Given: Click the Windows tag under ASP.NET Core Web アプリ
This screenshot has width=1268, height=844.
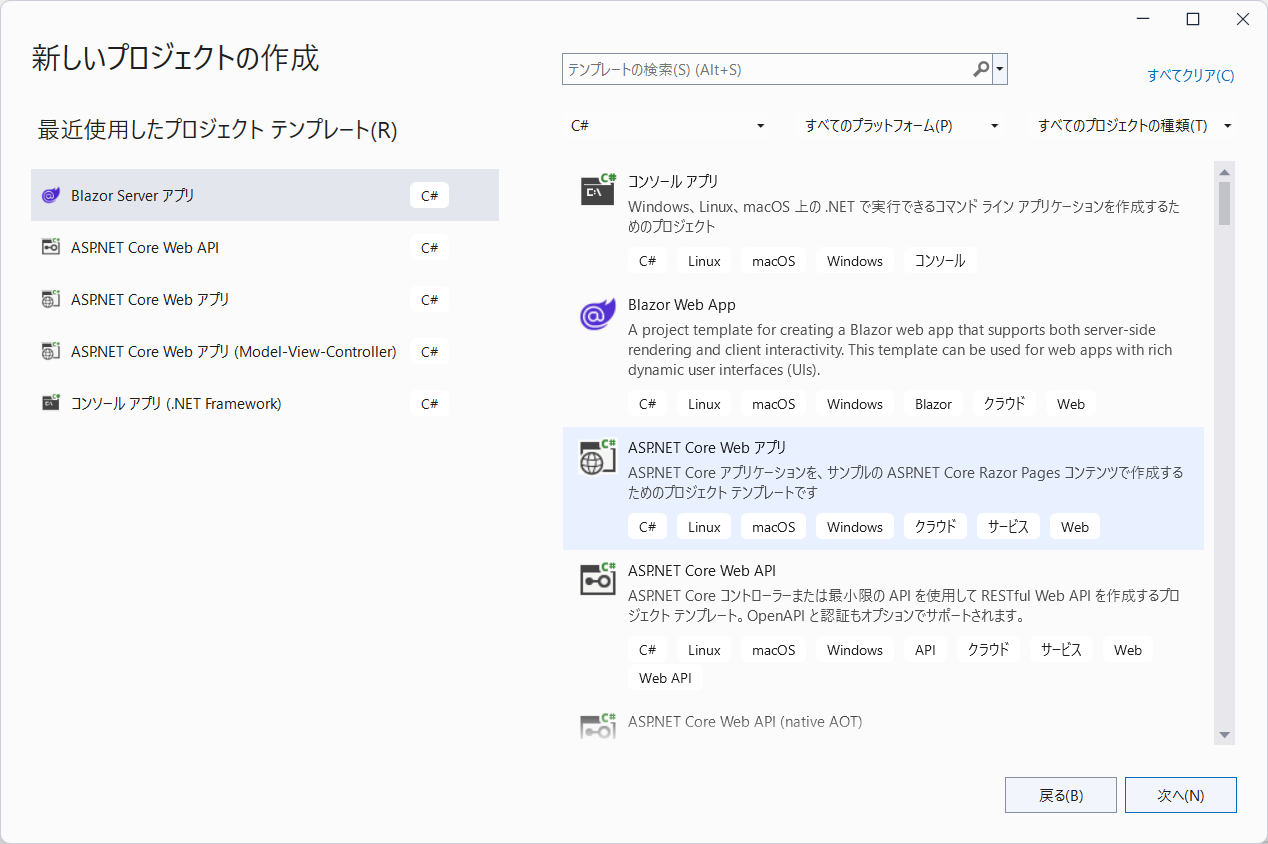Looking at the screenshot, I should (855, 527).
